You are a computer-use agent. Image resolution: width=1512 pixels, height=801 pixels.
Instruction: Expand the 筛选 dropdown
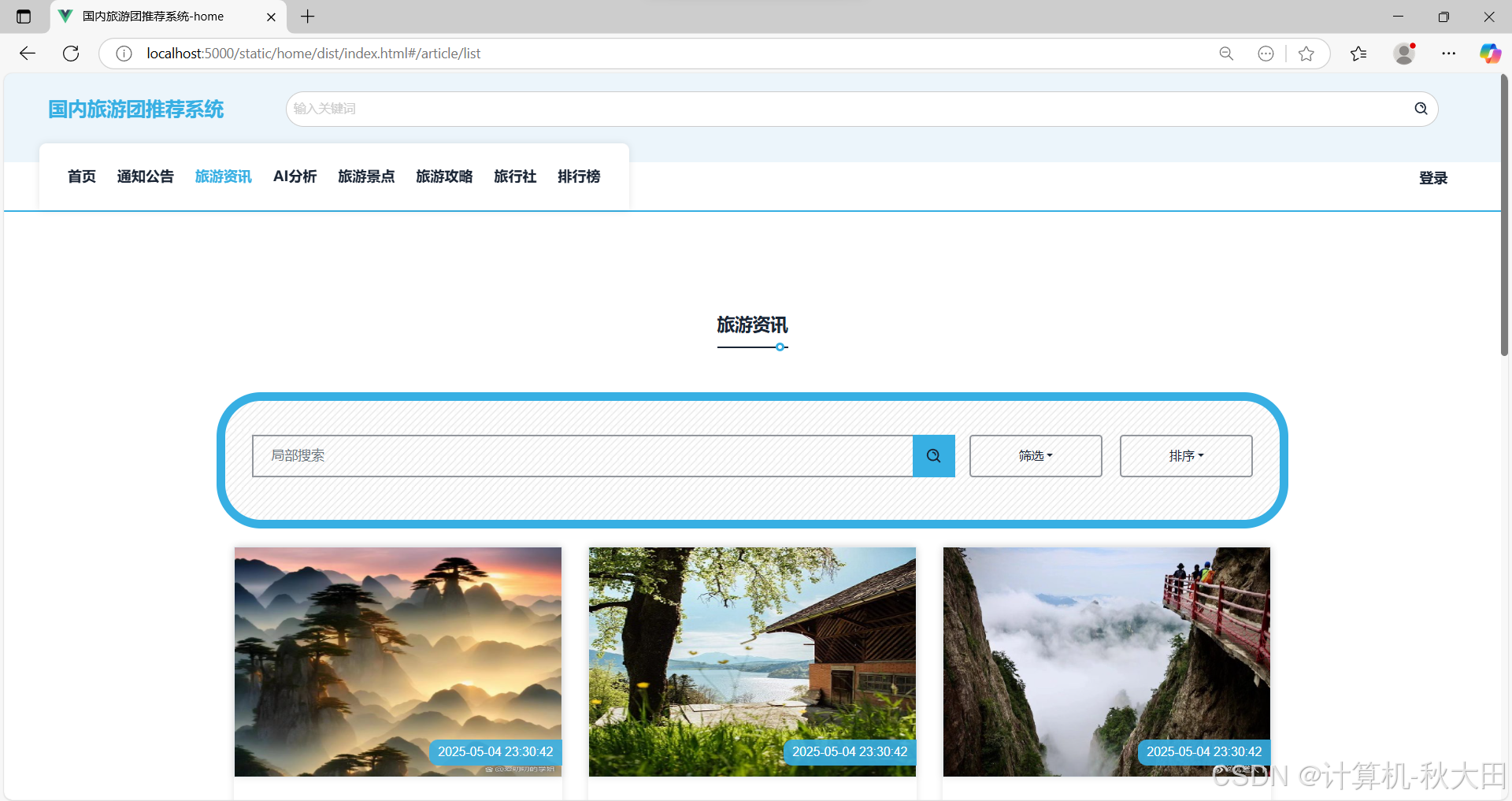(1036, 456)
